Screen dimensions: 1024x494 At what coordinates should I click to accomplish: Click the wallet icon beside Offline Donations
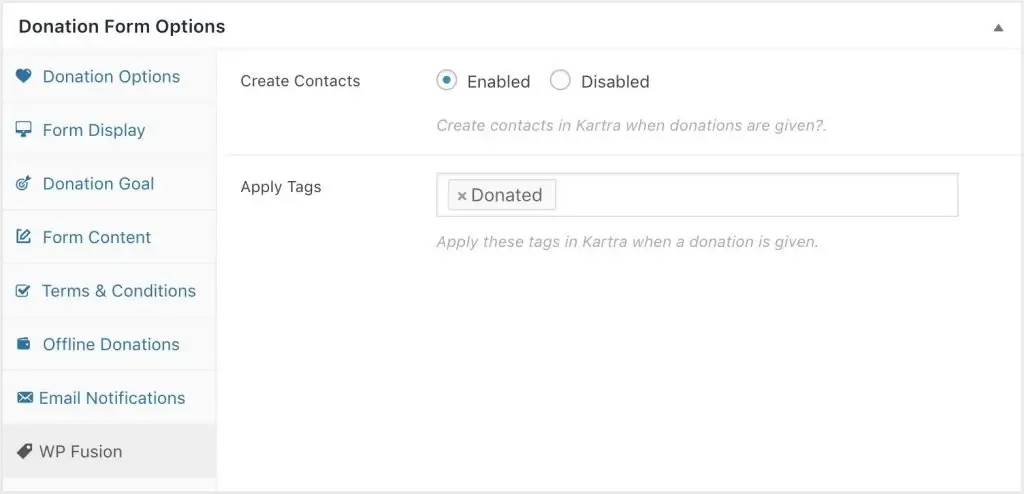coord(24,344)
